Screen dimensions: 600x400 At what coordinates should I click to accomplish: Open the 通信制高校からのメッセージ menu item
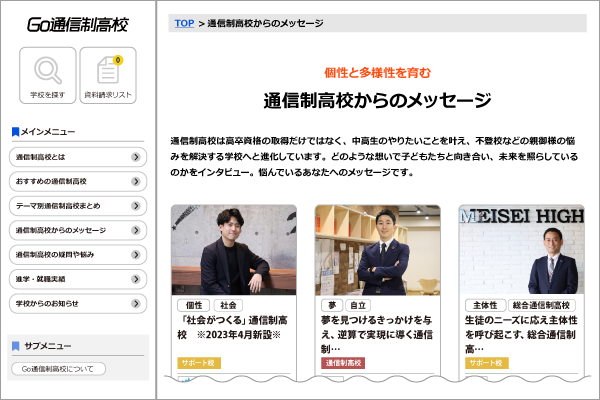pyautogui.click(x=78, y=230)
